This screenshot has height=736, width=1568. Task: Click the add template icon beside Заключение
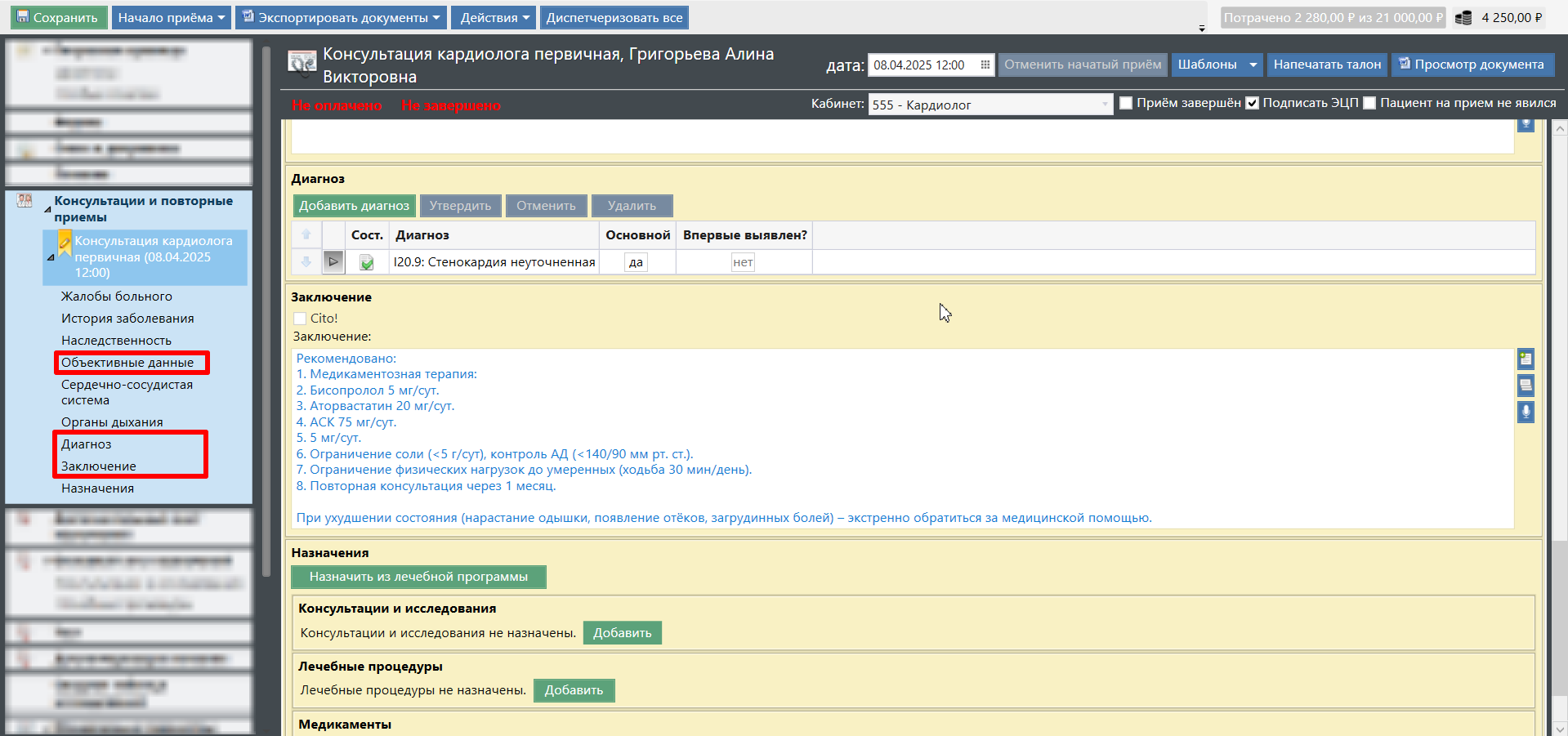click(1526, 359)
